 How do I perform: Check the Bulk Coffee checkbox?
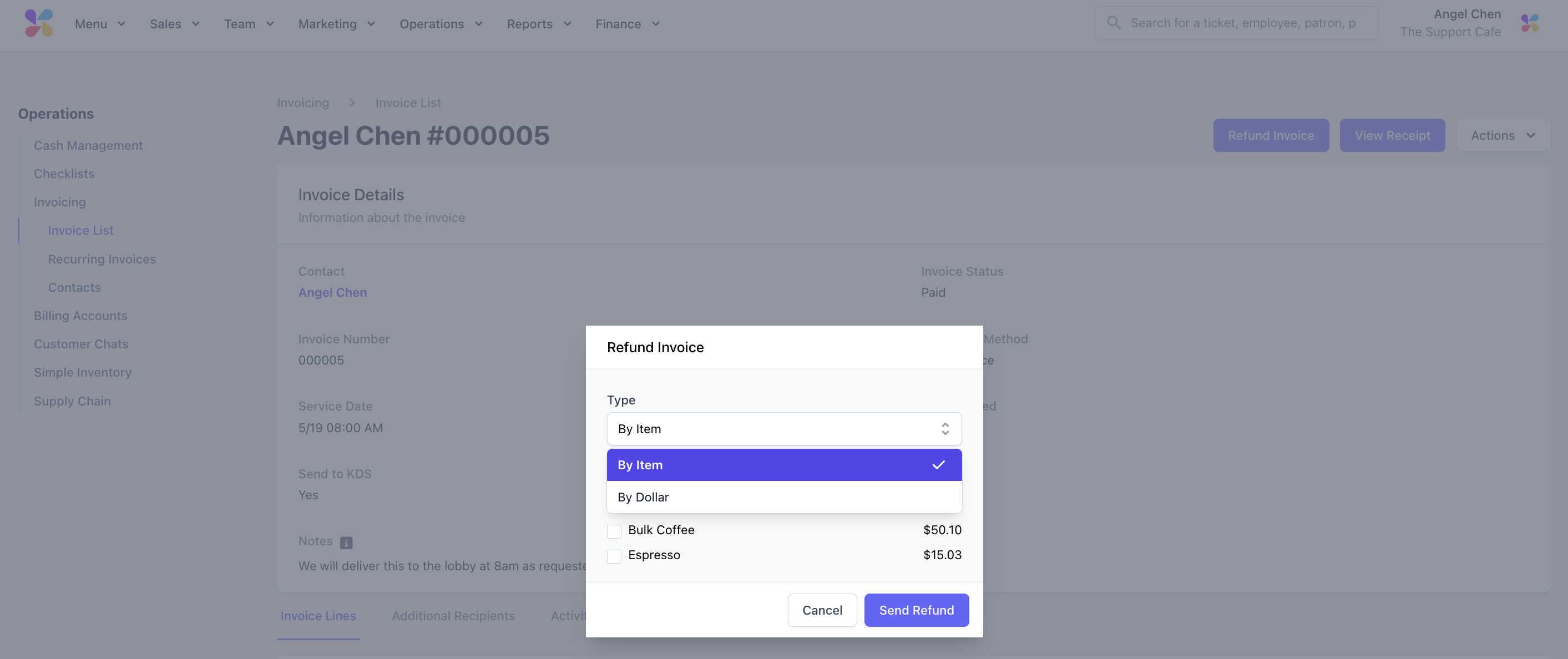(614, 531)
